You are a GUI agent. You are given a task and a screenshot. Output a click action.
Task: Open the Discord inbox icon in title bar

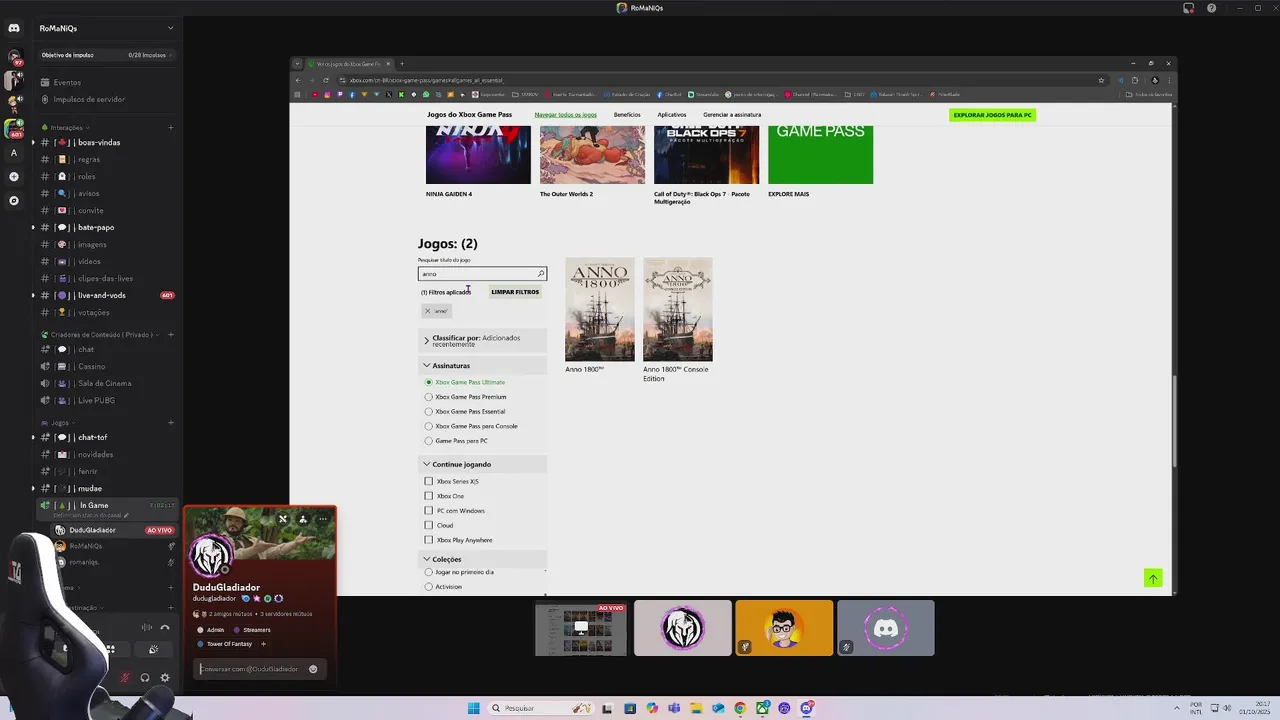click(x=1188, y=8)
